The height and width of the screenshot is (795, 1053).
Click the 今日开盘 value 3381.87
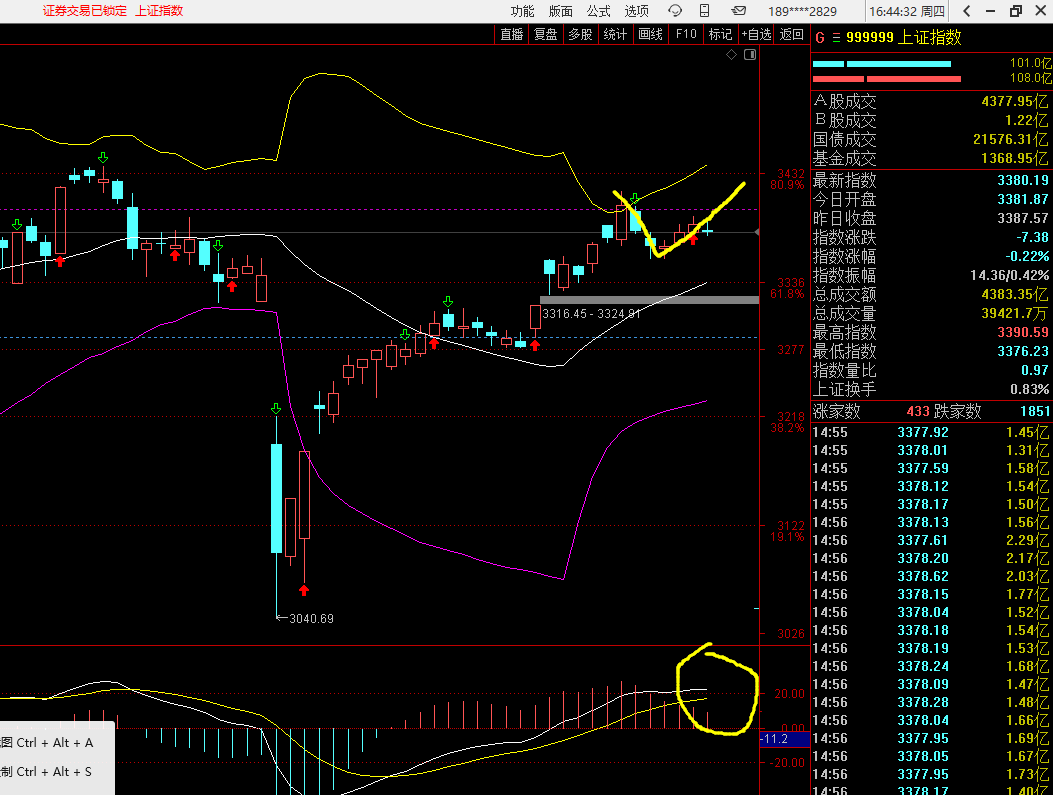click(x=1023, y=199)
